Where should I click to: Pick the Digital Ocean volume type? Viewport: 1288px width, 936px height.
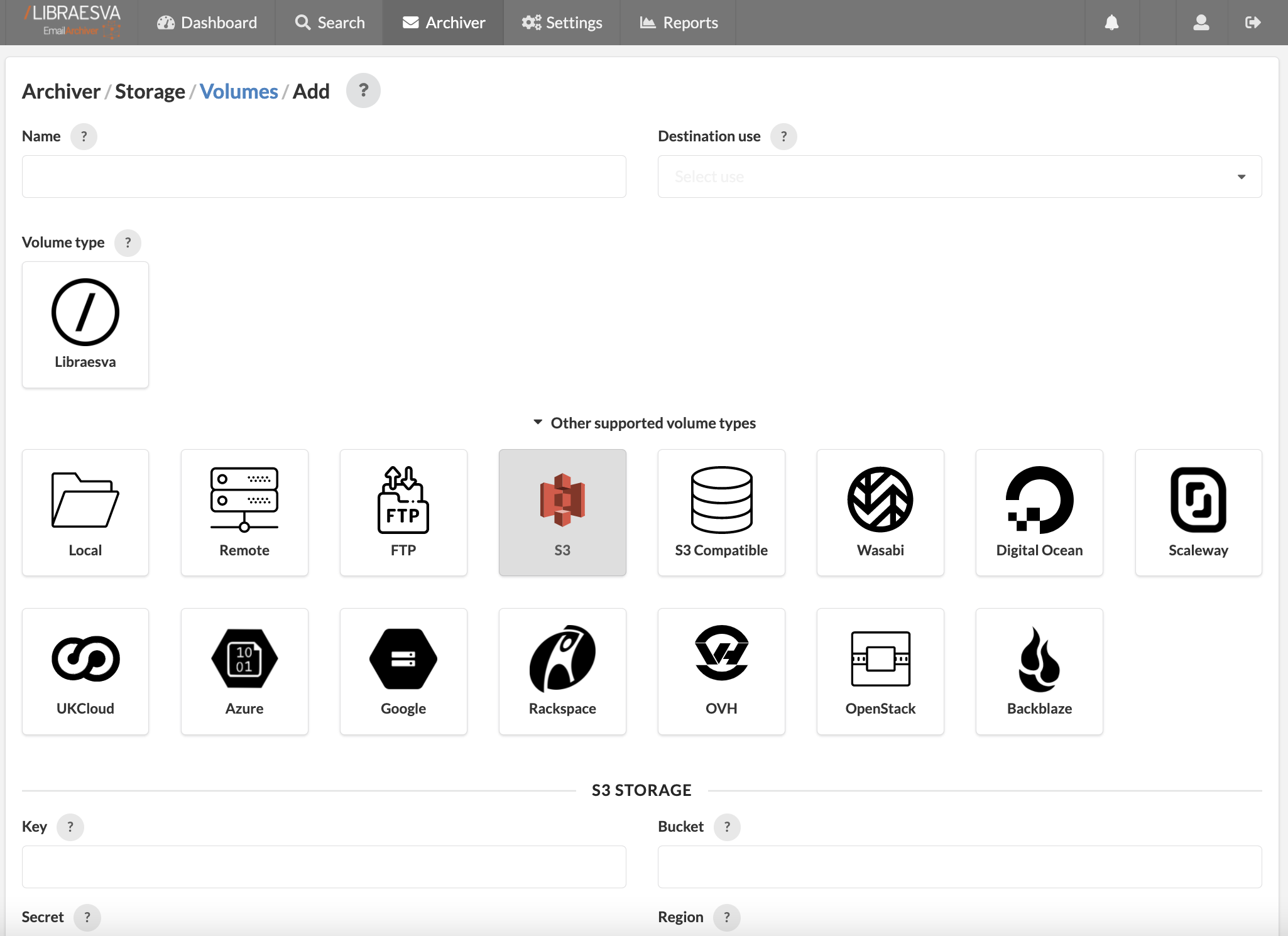1039,512
